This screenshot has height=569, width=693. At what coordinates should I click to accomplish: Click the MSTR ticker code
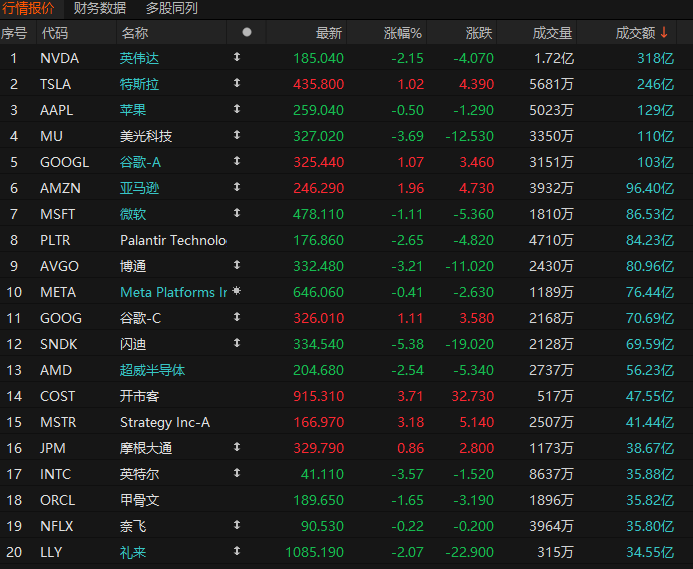point(58,422)
